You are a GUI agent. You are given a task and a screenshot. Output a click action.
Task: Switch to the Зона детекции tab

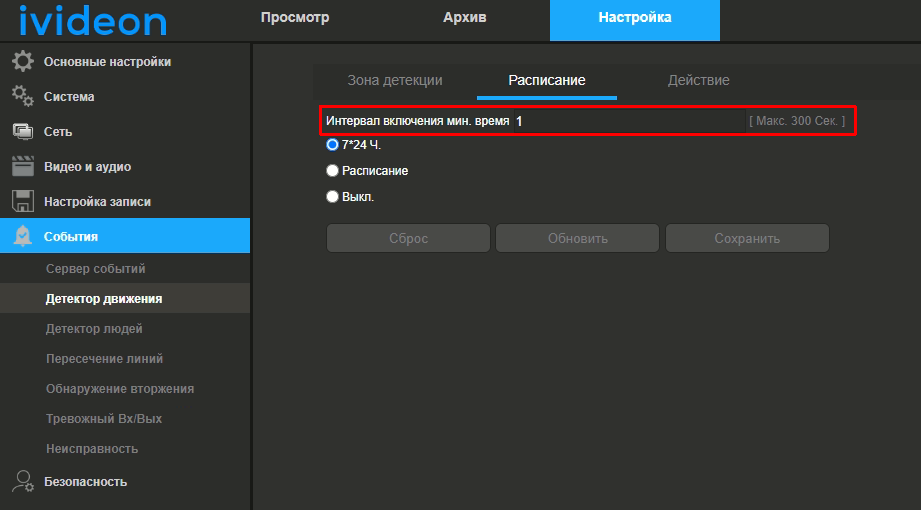pyautogui.click(x=395, y=80)
